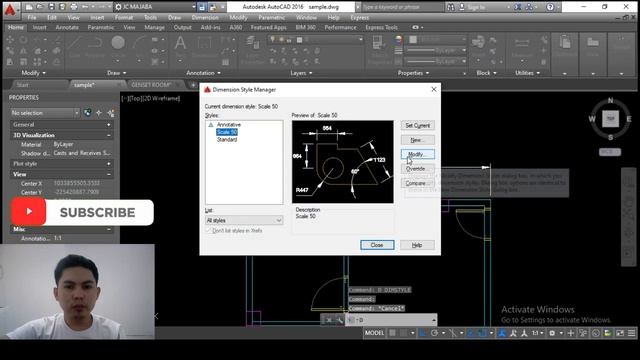
Task: Click the Match Properties icon
Action: click(x=378, y=42)
